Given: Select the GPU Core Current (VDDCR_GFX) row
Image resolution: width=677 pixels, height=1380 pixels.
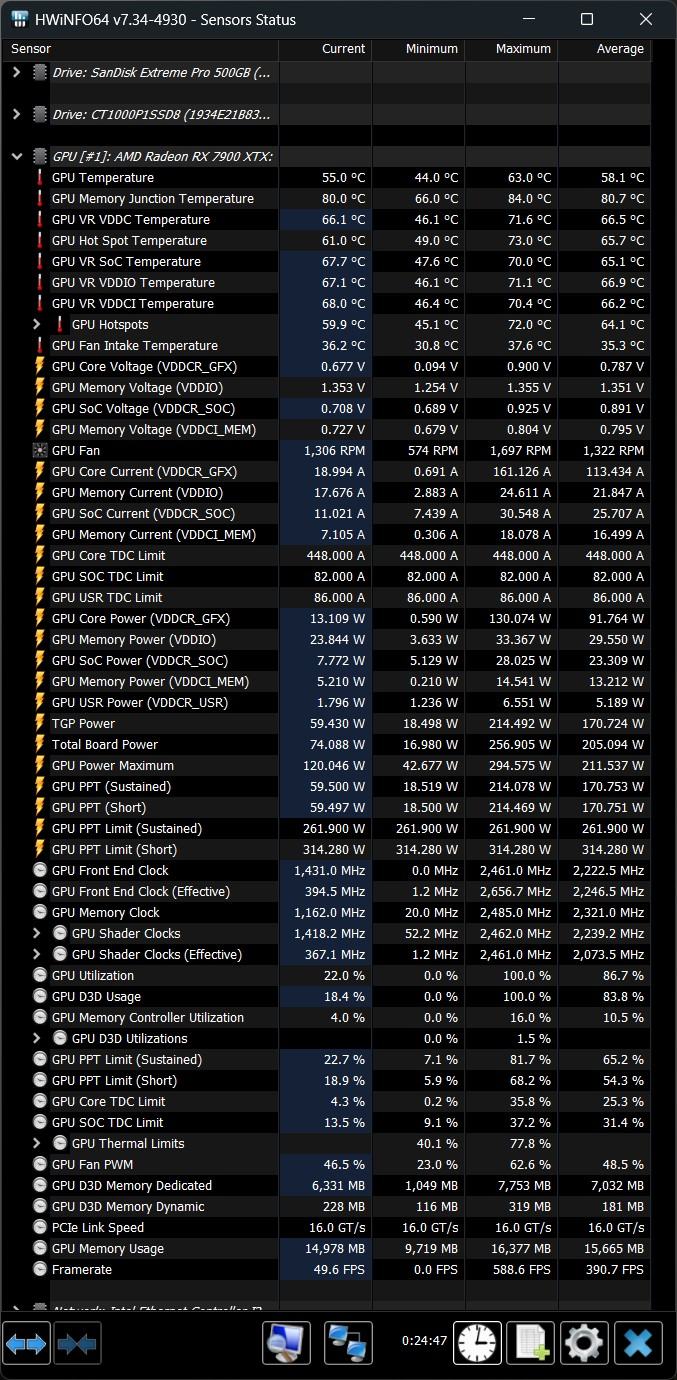Looking at the screenshot, I should tap(326, 471).
